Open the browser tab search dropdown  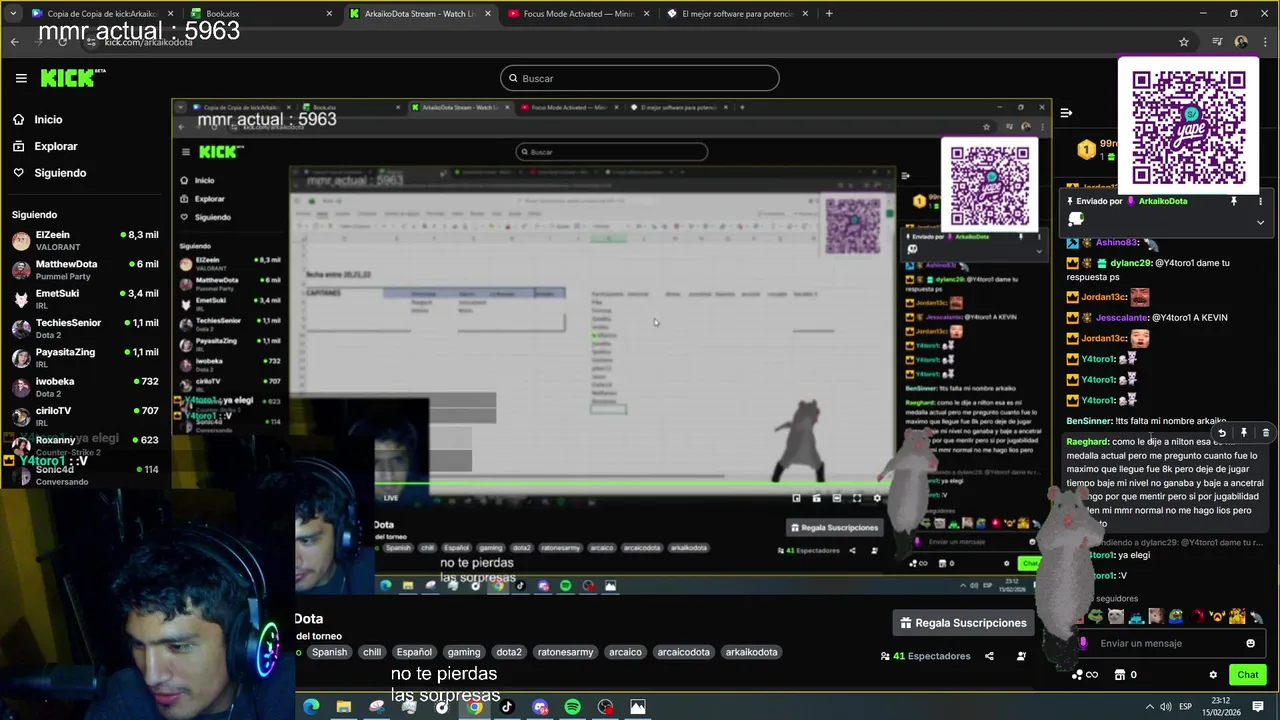[13, 14]
